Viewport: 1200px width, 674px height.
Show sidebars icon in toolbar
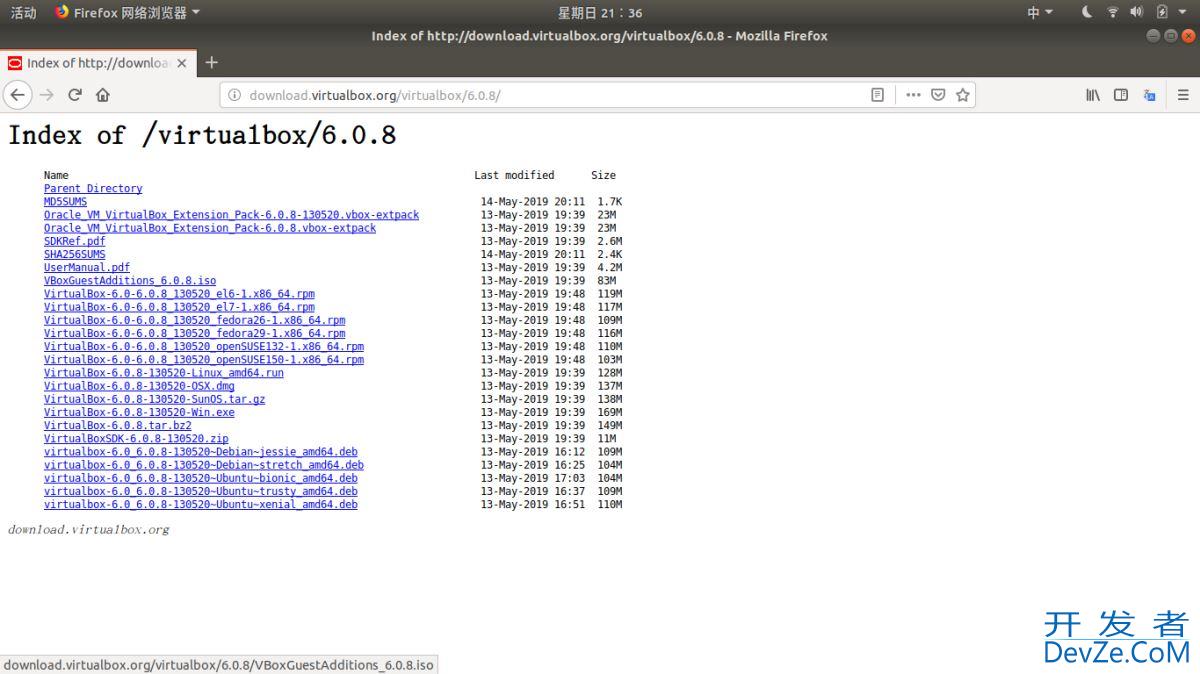(1121, 95)
